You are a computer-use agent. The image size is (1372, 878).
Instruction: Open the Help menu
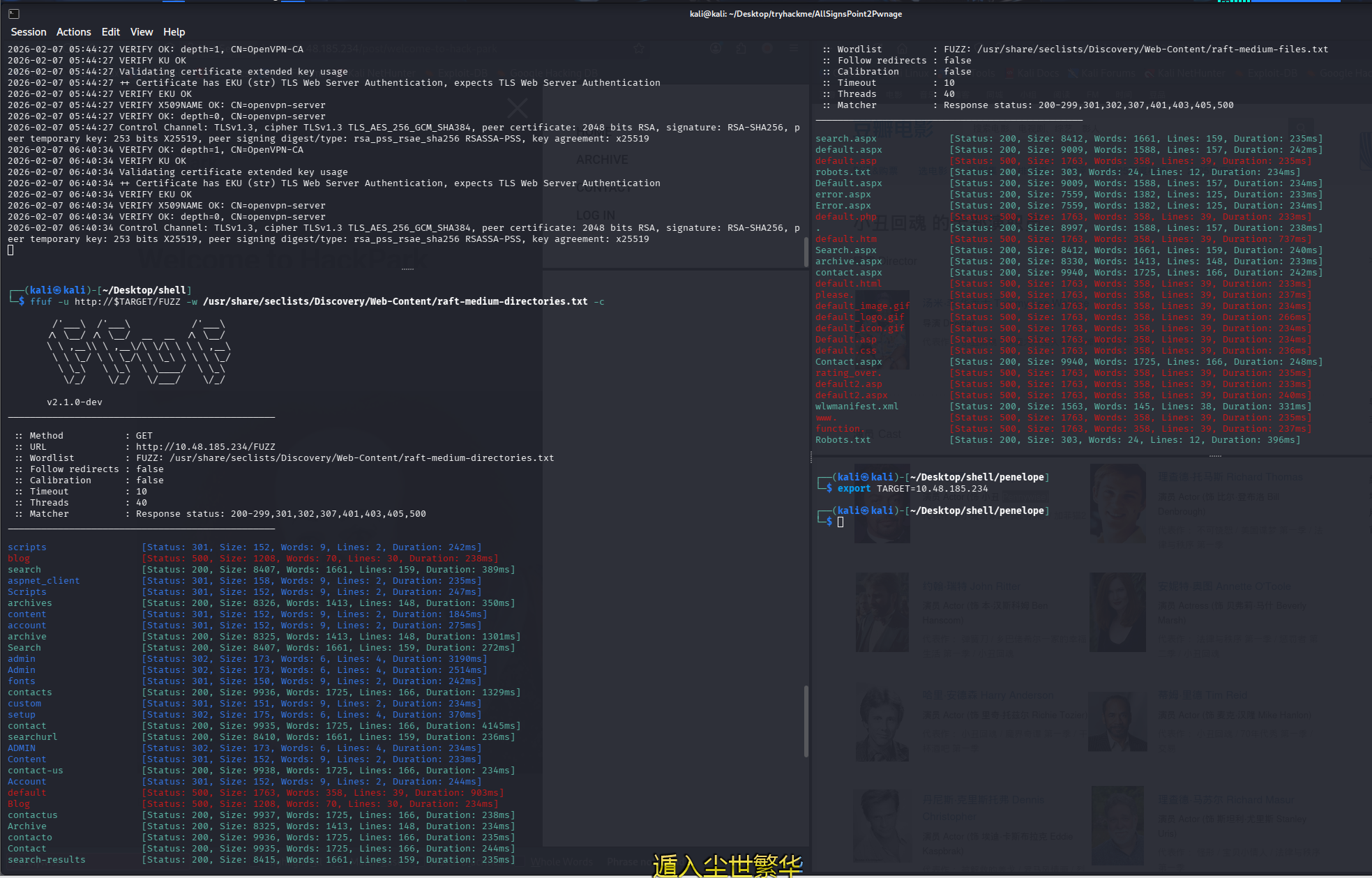coord(174,32)
